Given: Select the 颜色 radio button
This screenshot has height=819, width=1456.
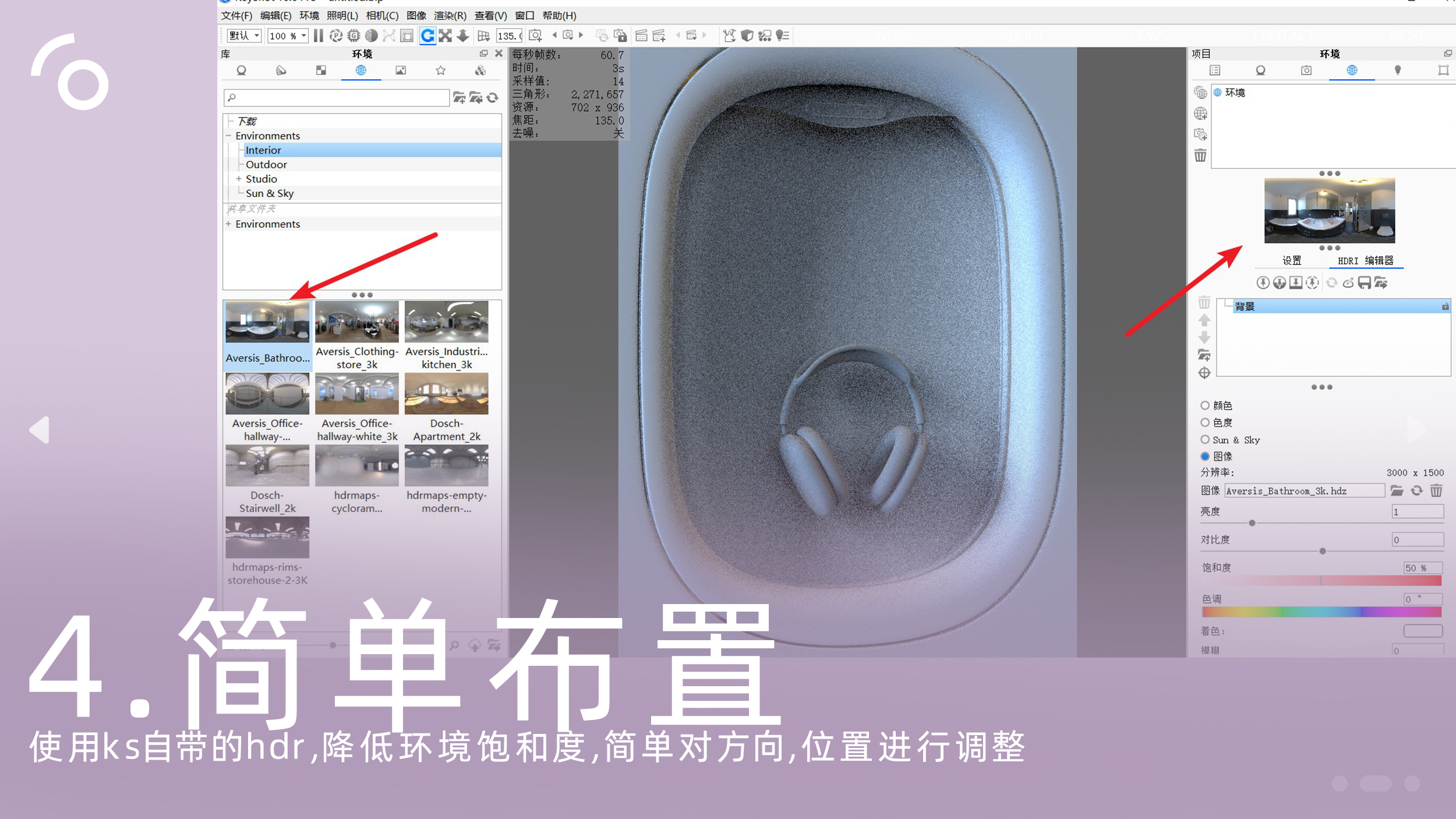Looking at the screenshot, I should pos(1205,405).
